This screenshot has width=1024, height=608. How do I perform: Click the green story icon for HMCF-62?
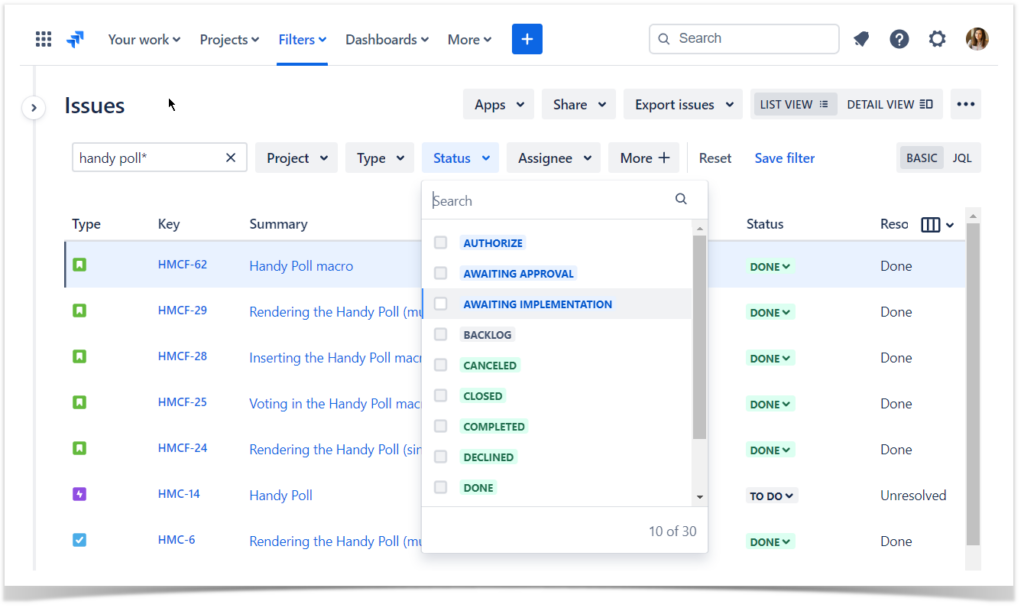(x=81, y=264)
